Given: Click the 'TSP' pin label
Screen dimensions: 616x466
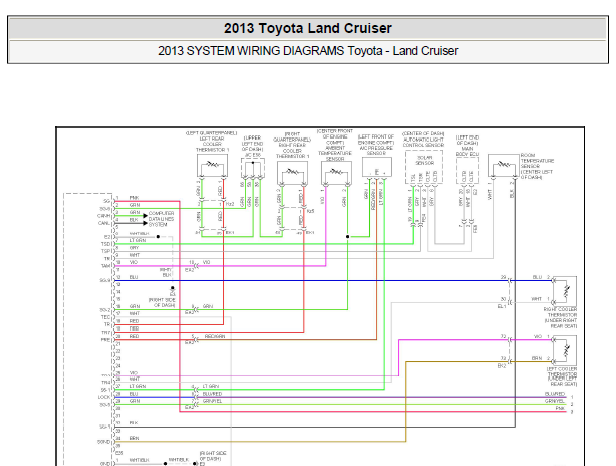Looking at the screenshot, I should 106,251.
